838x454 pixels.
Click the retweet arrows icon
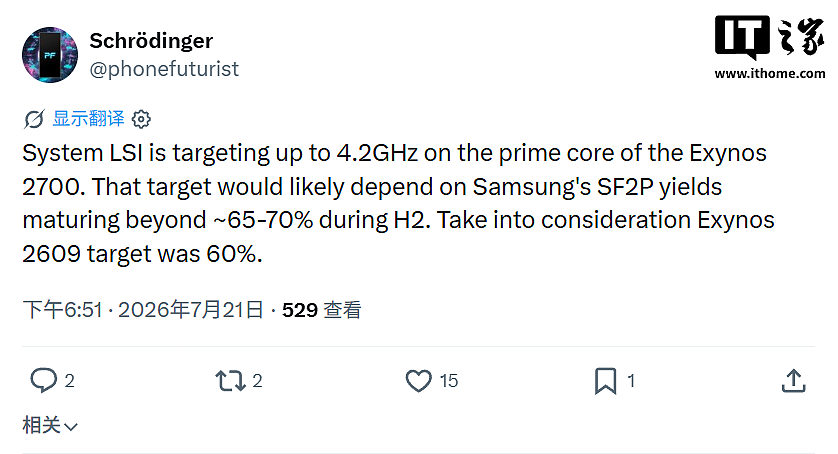click(230, 381)
